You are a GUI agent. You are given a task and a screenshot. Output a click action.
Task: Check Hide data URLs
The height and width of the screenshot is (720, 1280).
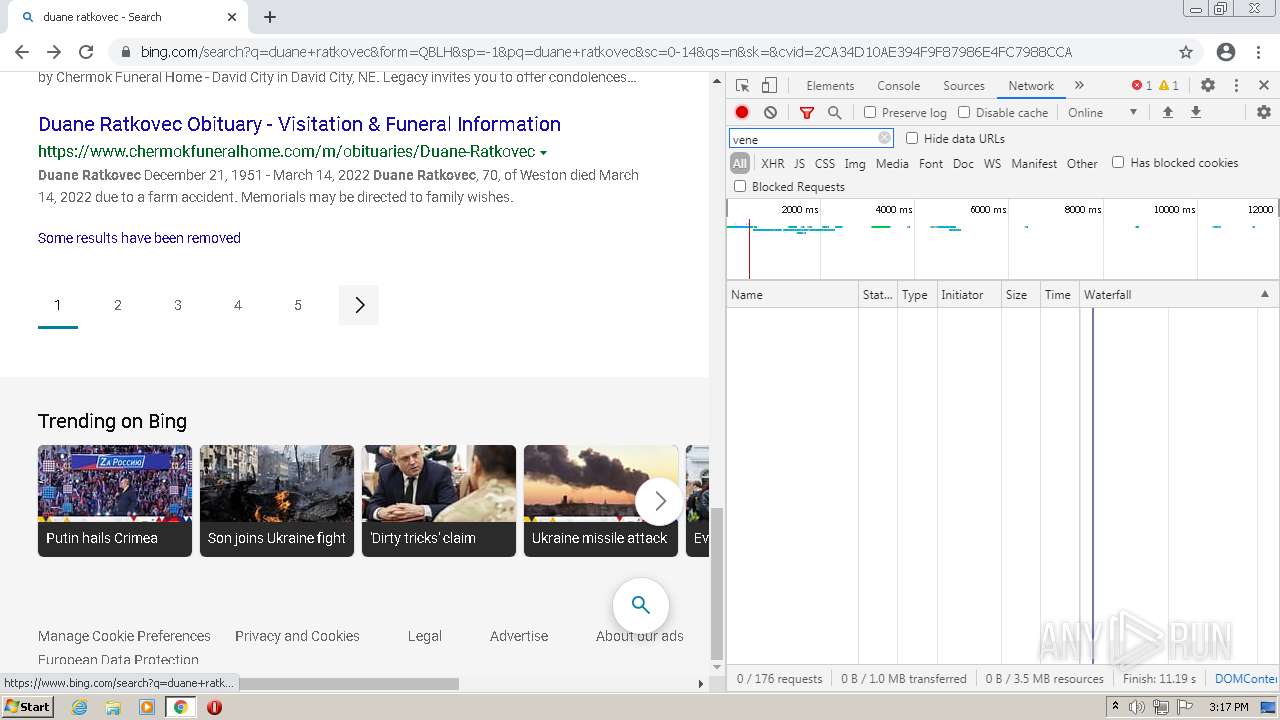912,139
